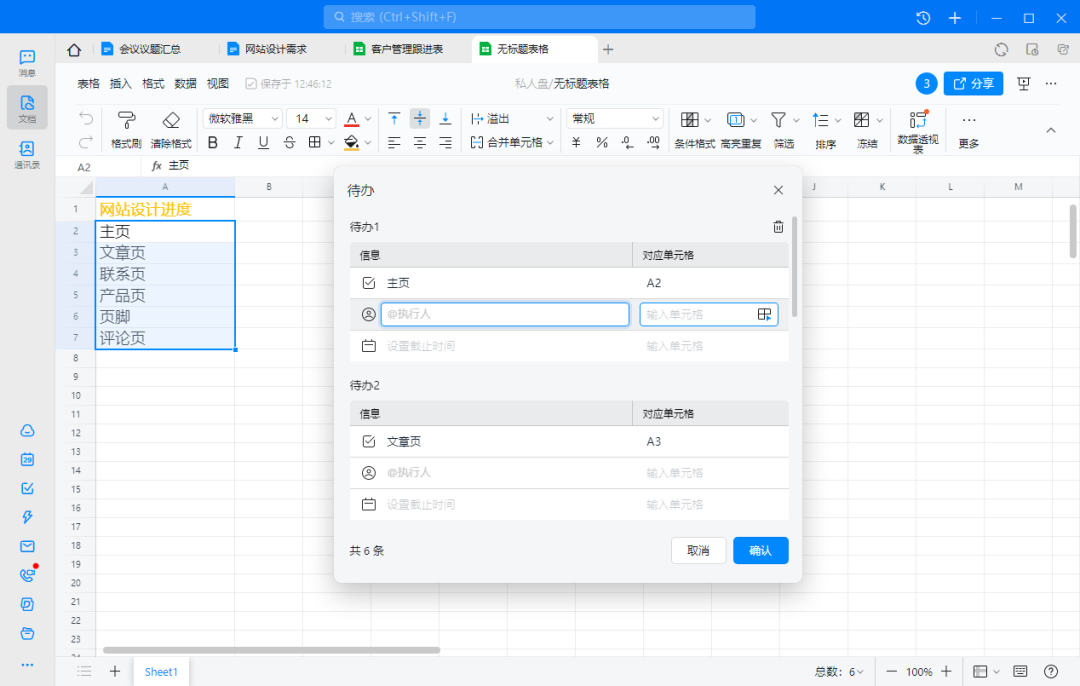
Task: Click the version history clock icon
Action: click(923, 18)
